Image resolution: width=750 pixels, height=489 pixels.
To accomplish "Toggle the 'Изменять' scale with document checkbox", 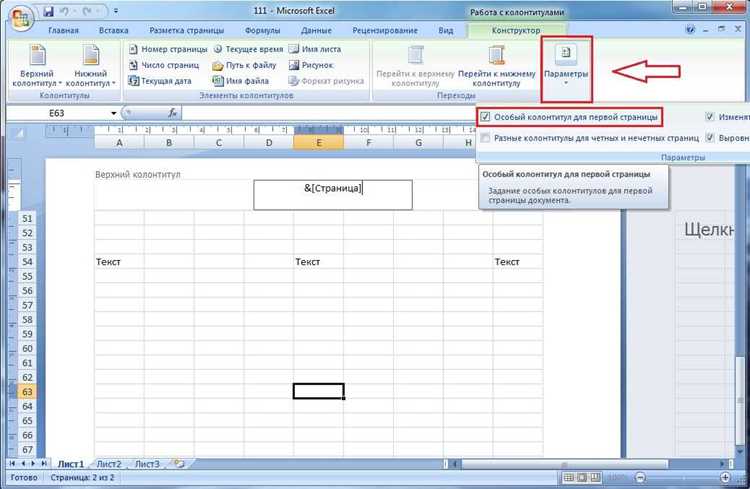I will coord(710,117).
